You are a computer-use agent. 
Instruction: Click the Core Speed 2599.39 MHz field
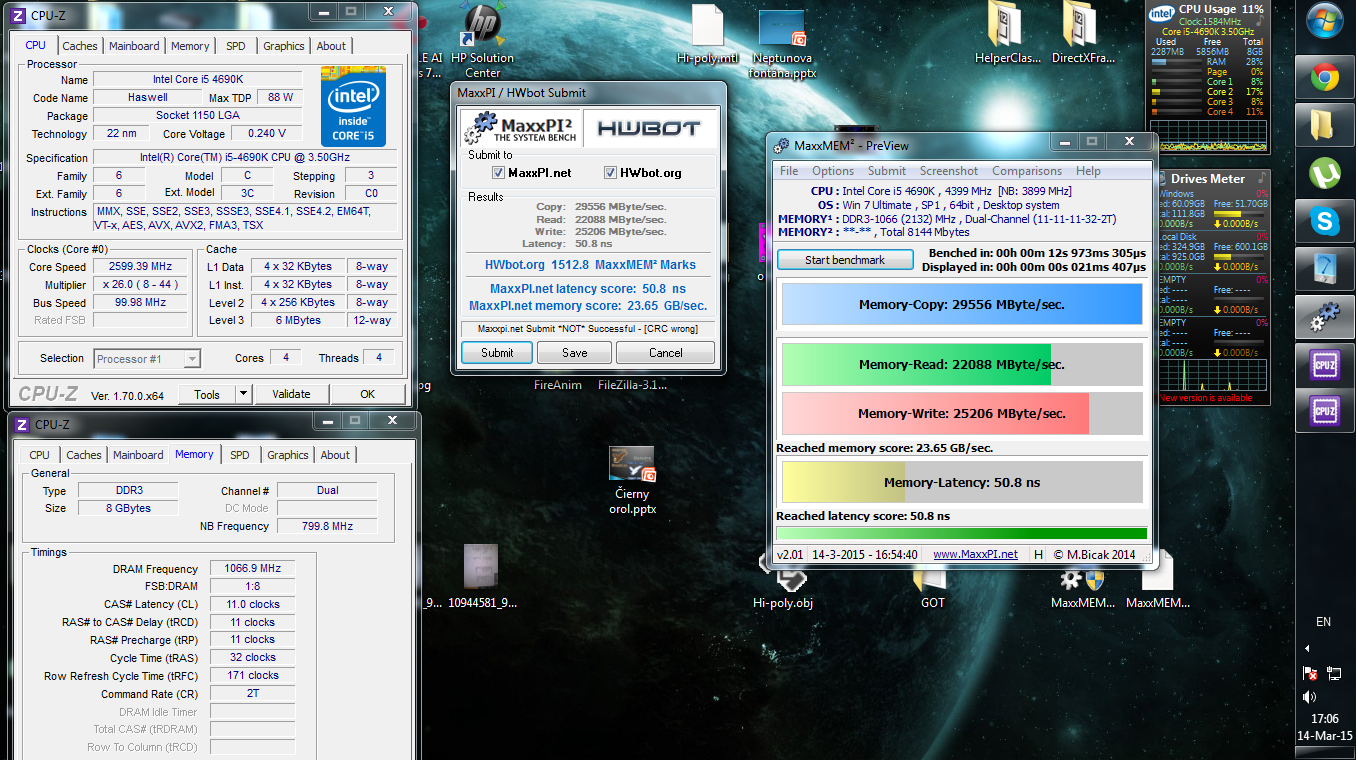(140, 267)
